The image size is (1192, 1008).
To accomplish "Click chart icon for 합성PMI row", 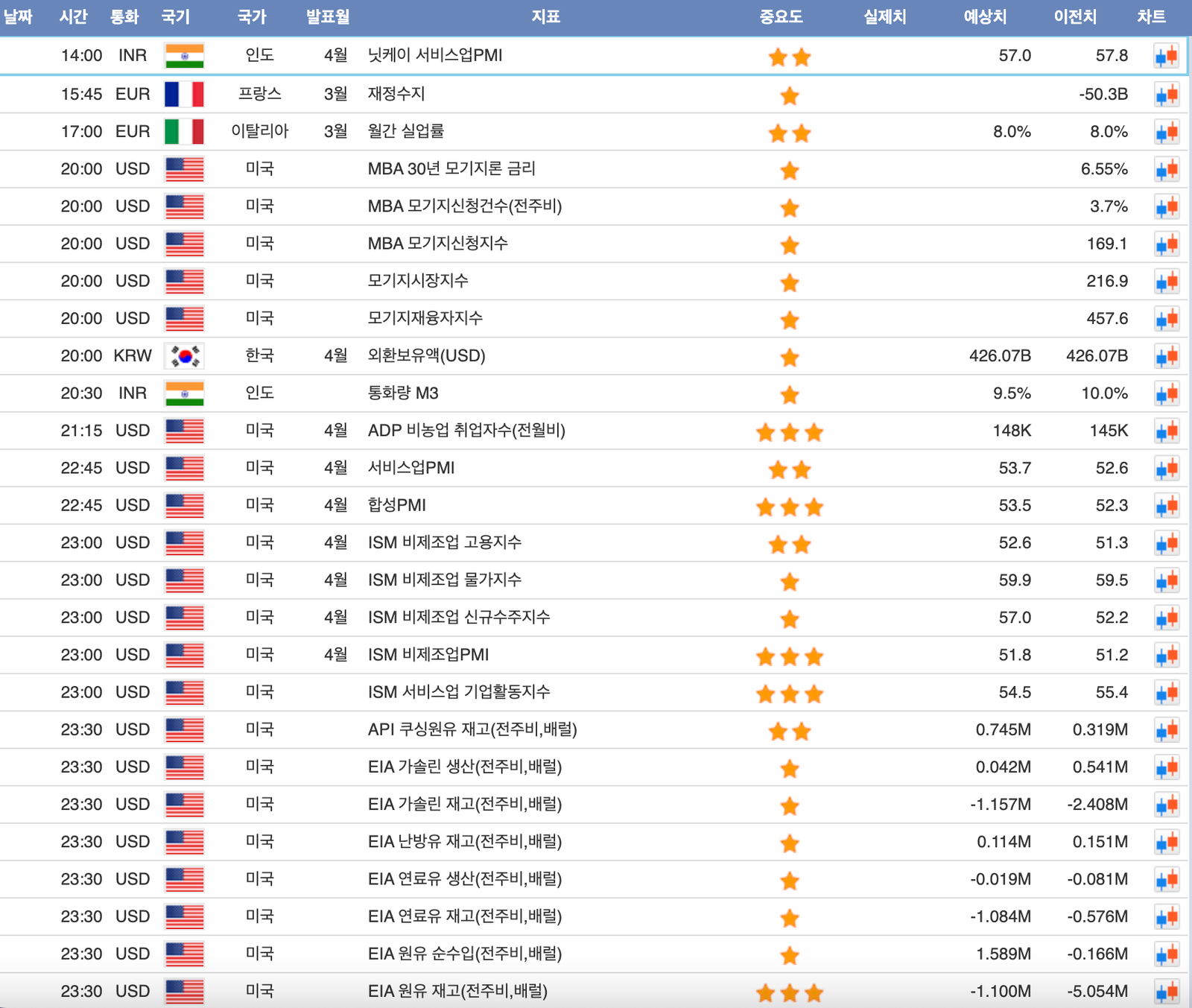I will pos(1166,506).
